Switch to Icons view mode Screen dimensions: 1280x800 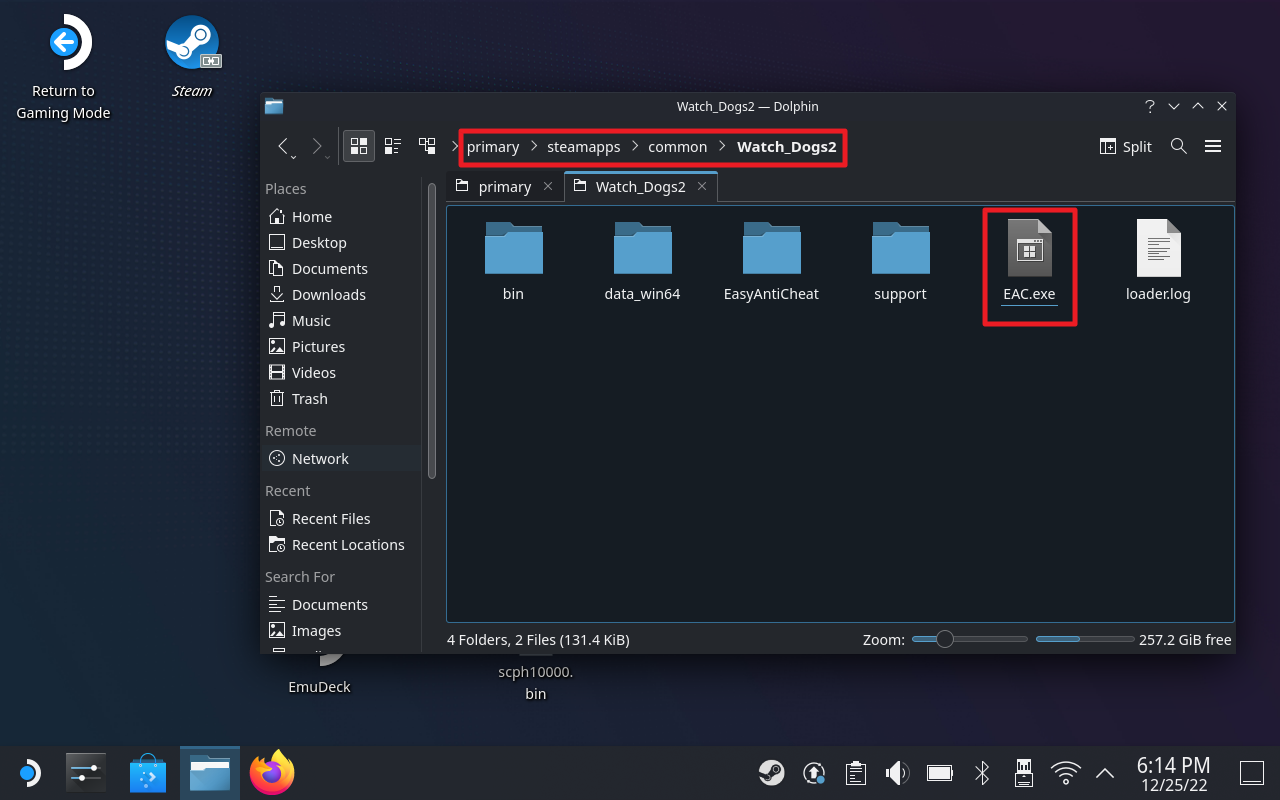359,146
